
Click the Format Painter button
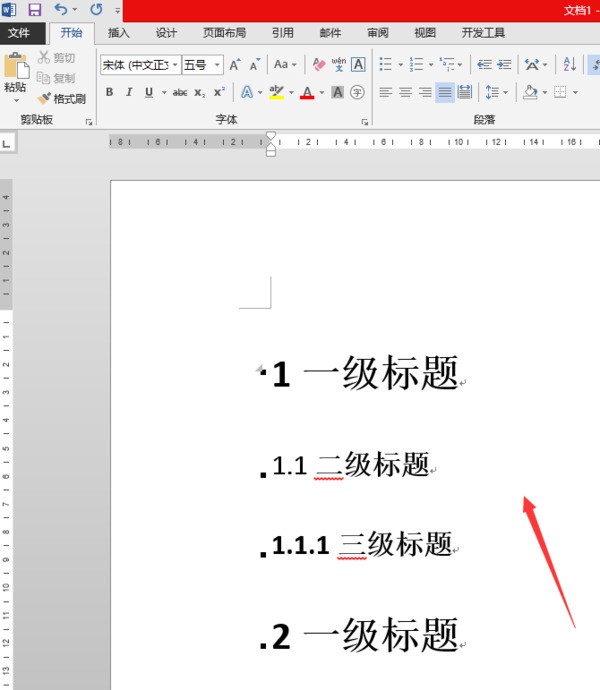62,99
